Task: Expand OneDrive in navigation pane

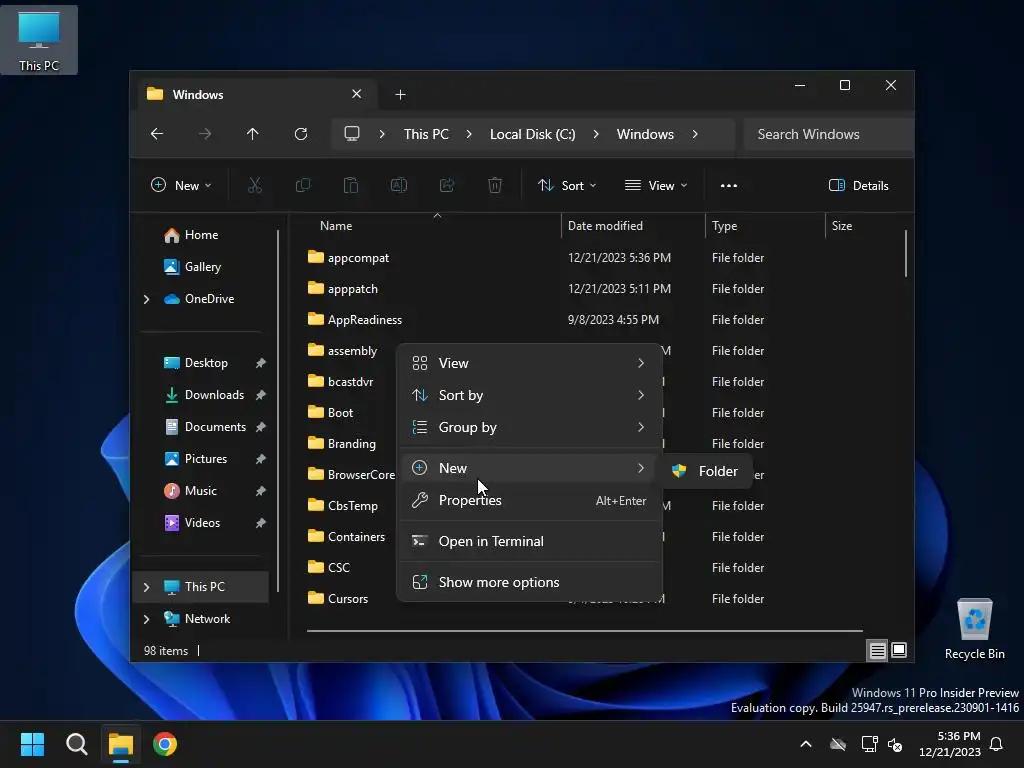Action: pos(146,299)
